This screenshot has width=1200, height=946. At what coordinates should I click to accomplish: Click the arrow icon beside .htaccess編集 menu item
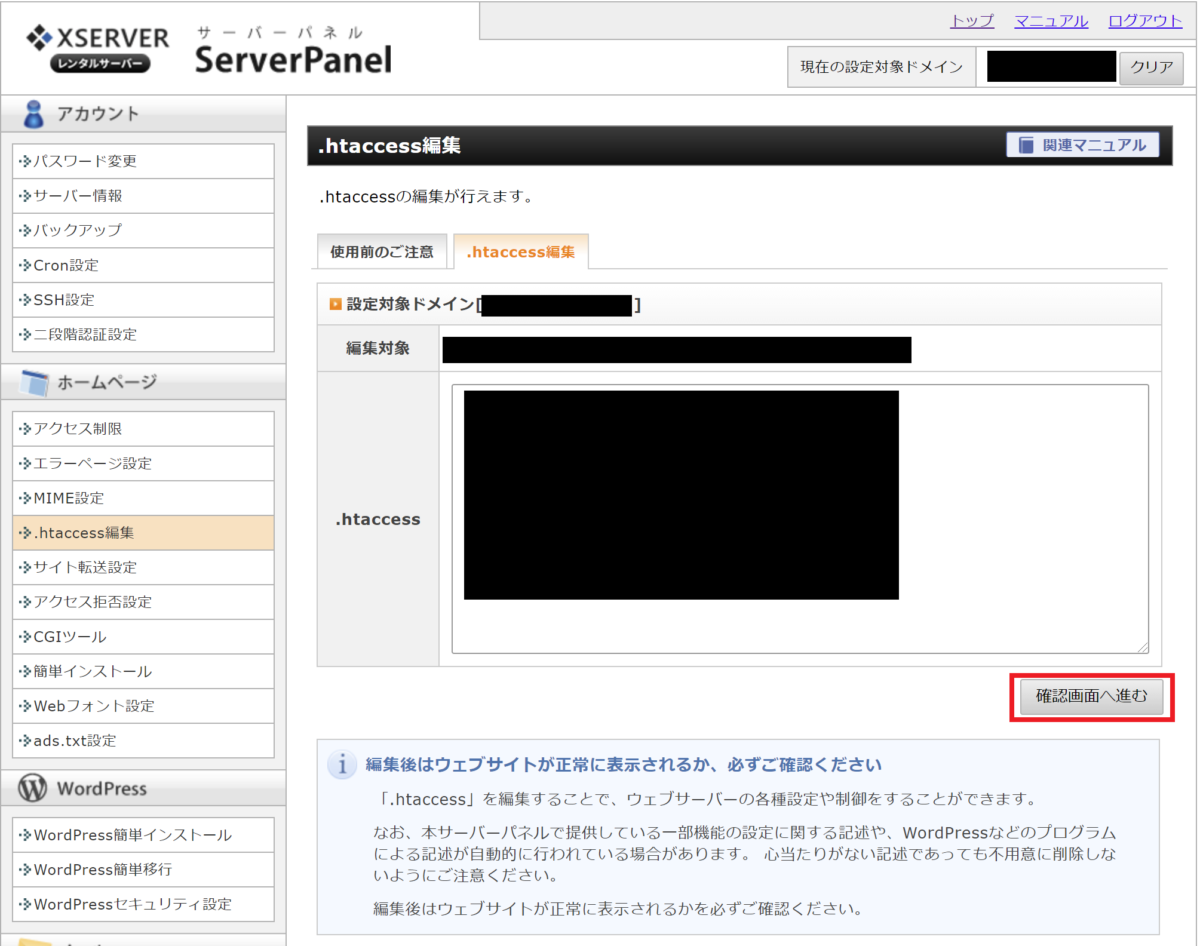[26, 532]
